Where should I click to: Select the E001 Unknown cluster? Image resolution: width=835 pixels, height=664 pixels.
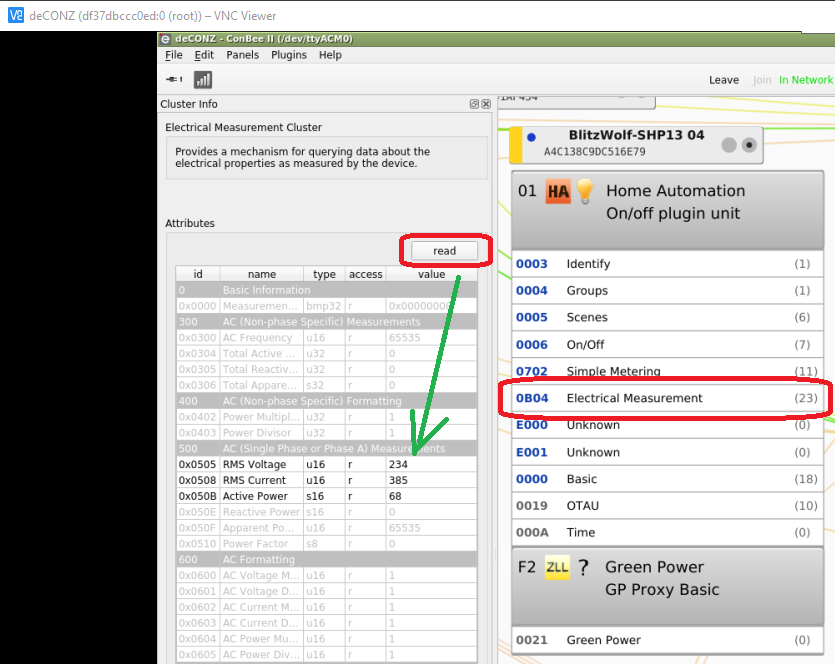667,452
